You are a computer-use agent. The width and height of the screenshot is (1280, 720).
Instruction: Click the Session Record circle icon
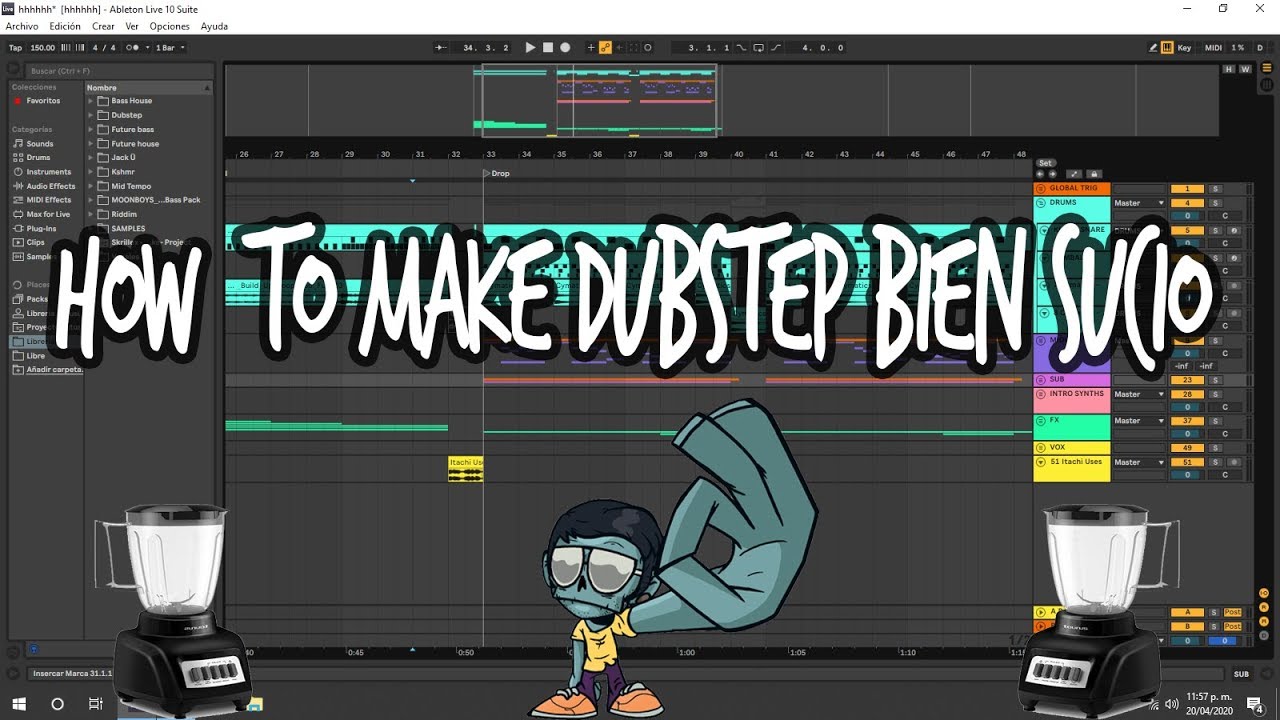tap(648, 47)
